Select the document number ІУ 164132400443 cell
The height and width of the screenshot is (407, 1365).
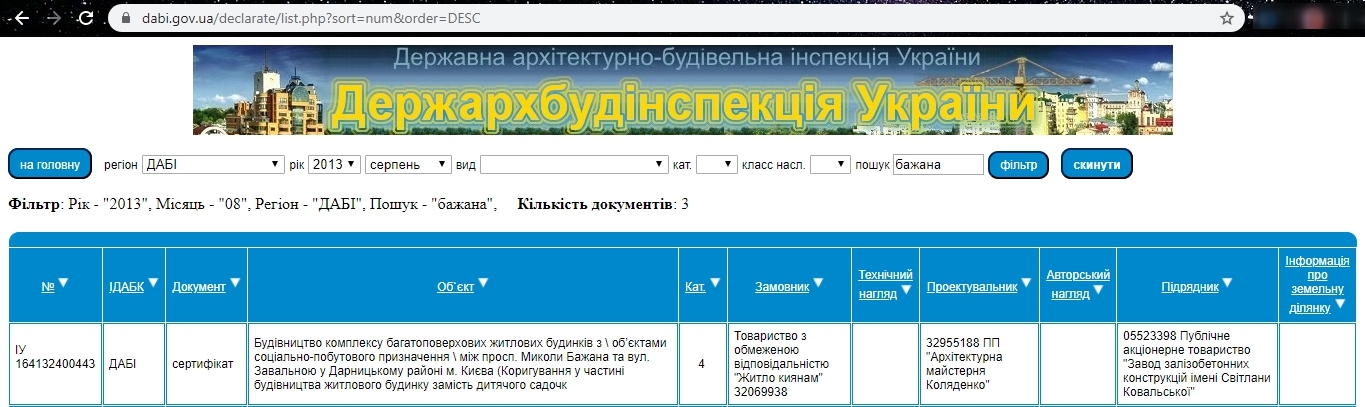tap(56, 364)
